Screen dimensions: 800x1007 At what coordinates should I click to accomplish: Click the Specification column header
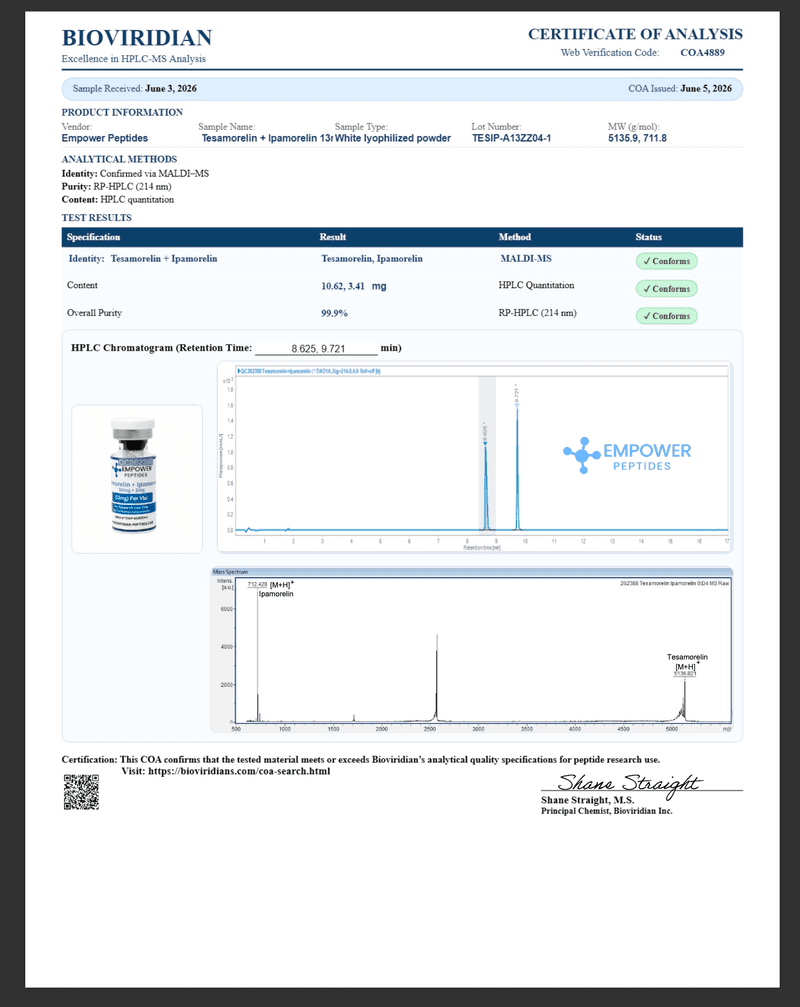pos(93,237)
